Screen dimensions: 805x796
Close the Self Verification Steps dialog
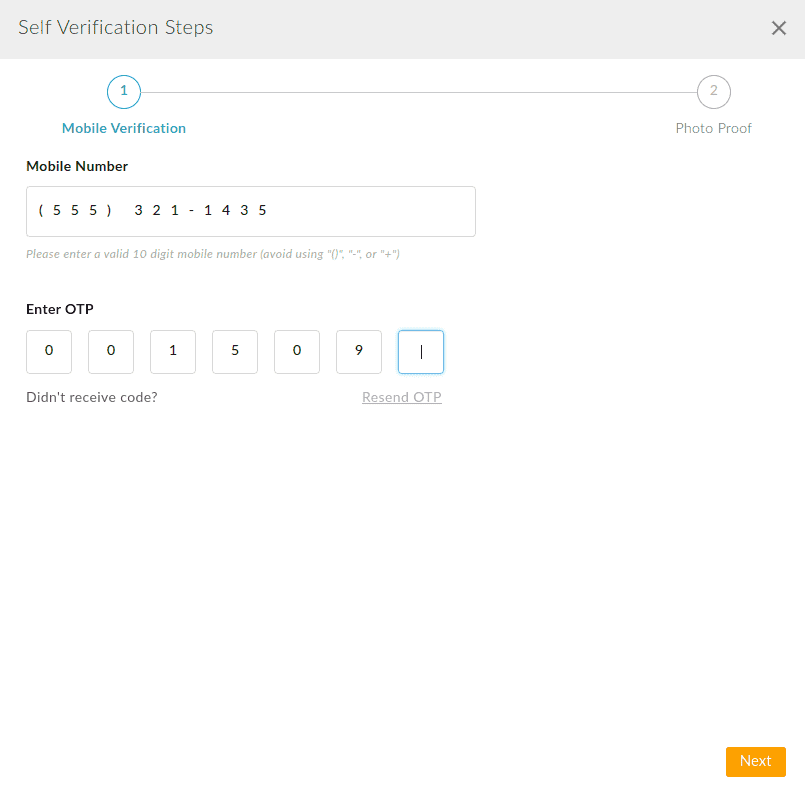click(778, 28)
